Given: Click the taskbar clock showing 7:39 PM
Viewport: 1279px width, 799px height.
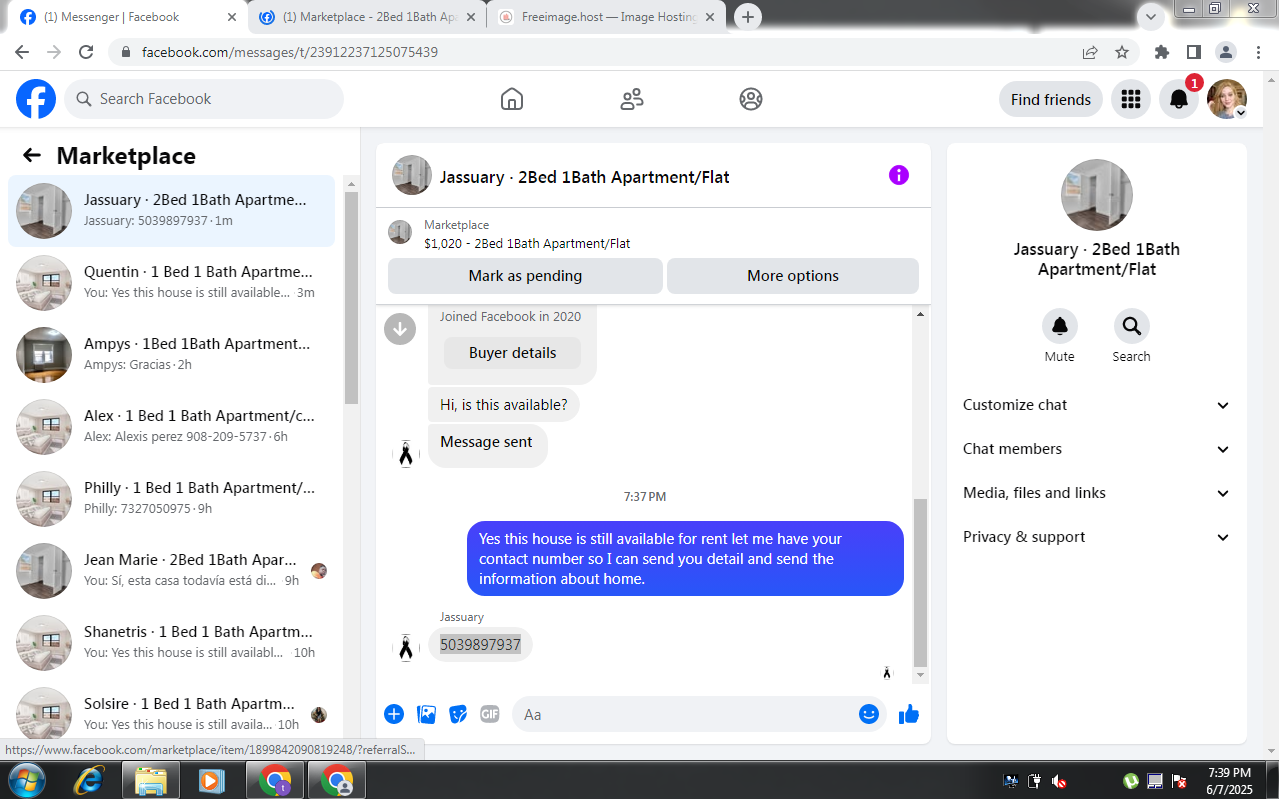Looking at the screenshot, I should point(1229,780).
